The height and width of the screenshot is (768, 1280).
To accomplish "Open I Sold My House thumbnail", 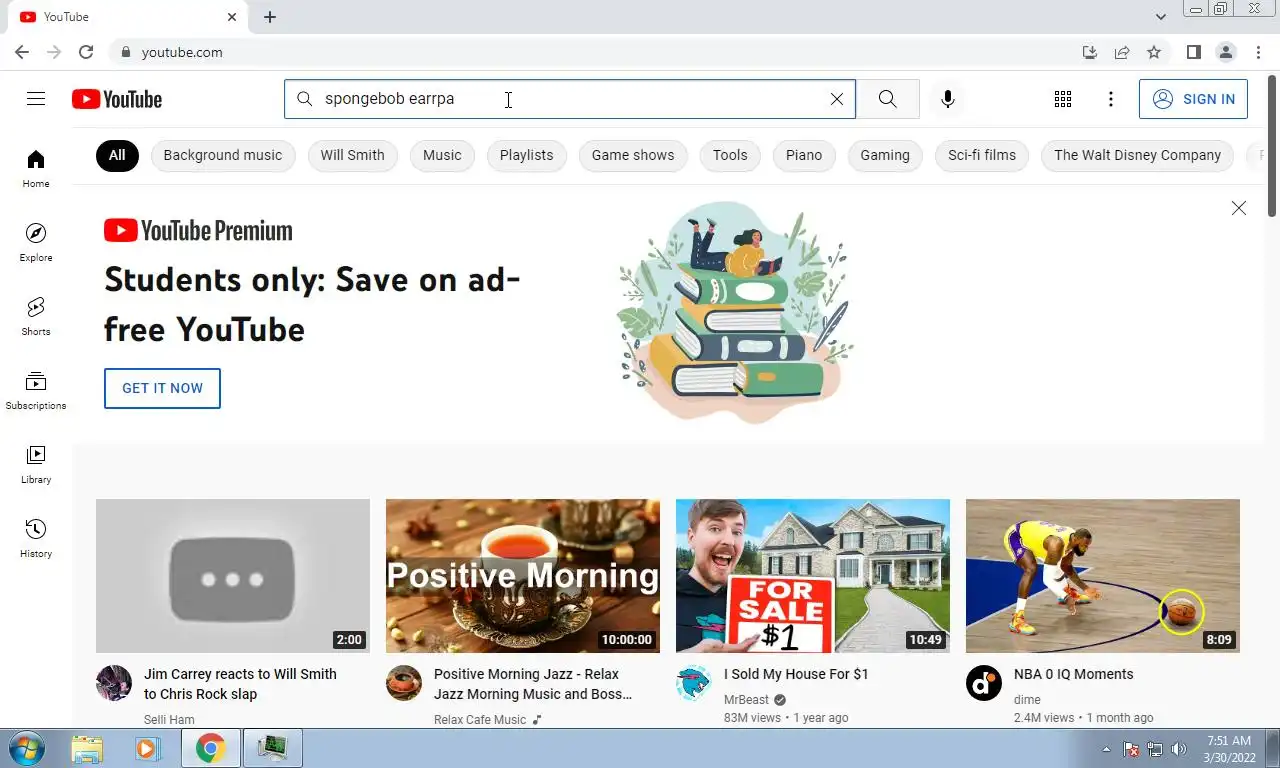I will click(x=813, y=576).
